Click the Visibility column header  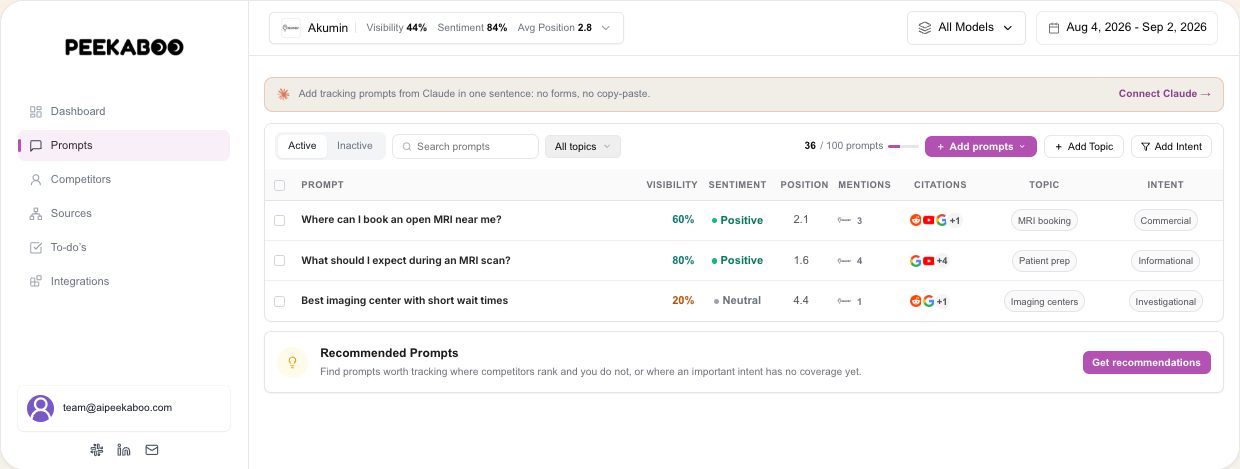pos(672,185)
